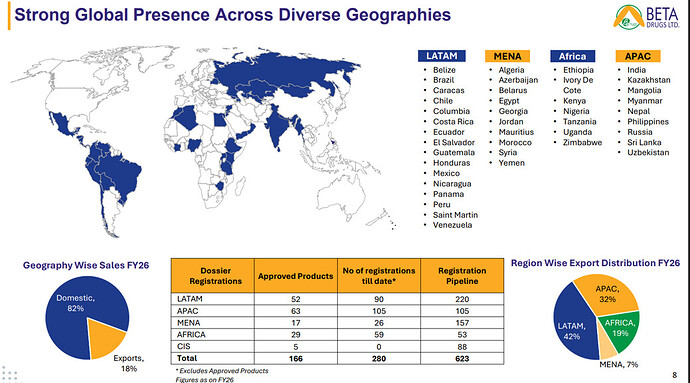Image resolution: width=690 pixels, height=383 pixels.
Task: Click the 'Approved Products' column header
Action: (x=296, y=276)
